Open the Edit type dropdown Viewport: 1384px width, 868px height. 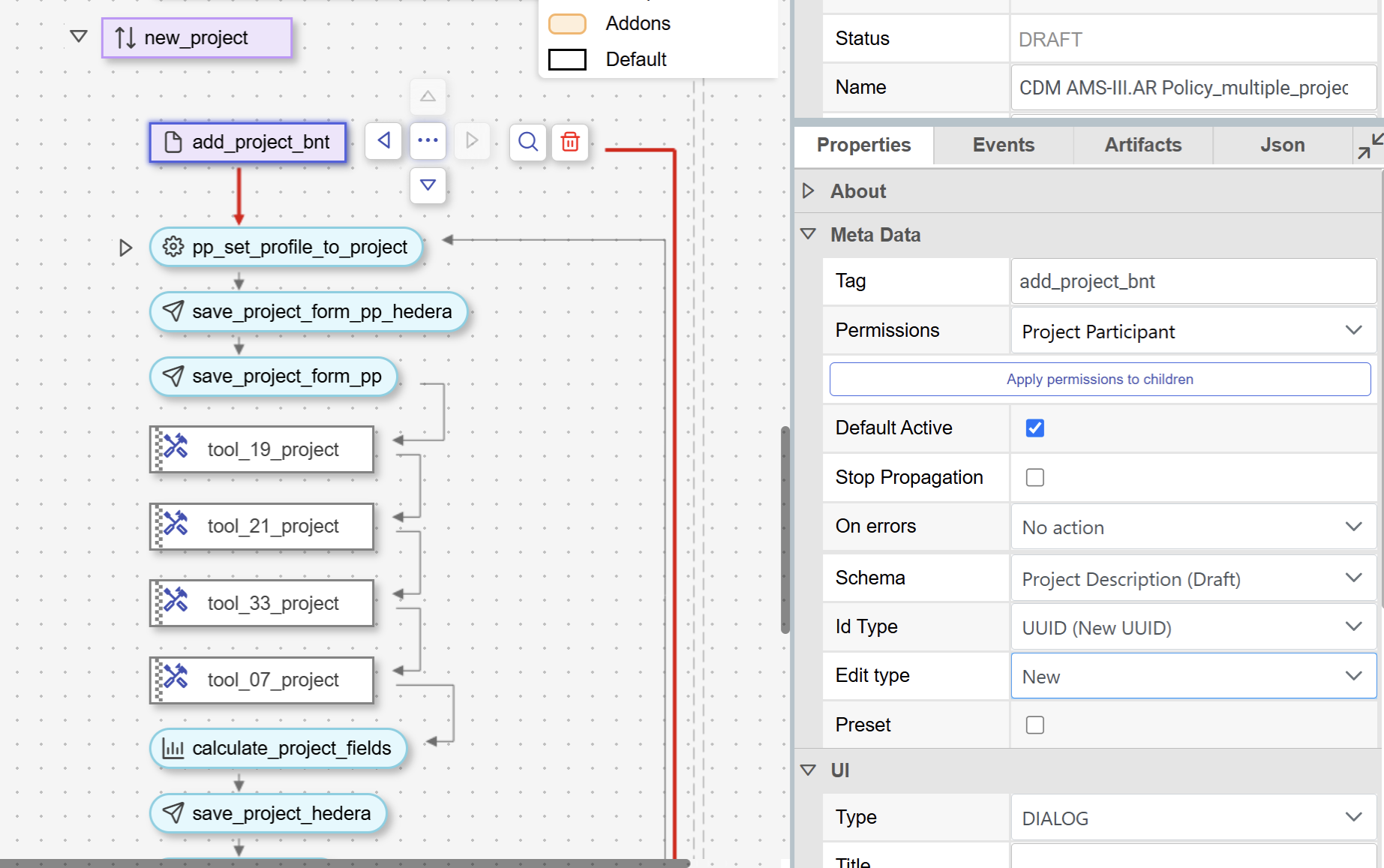click(1193, 676)
